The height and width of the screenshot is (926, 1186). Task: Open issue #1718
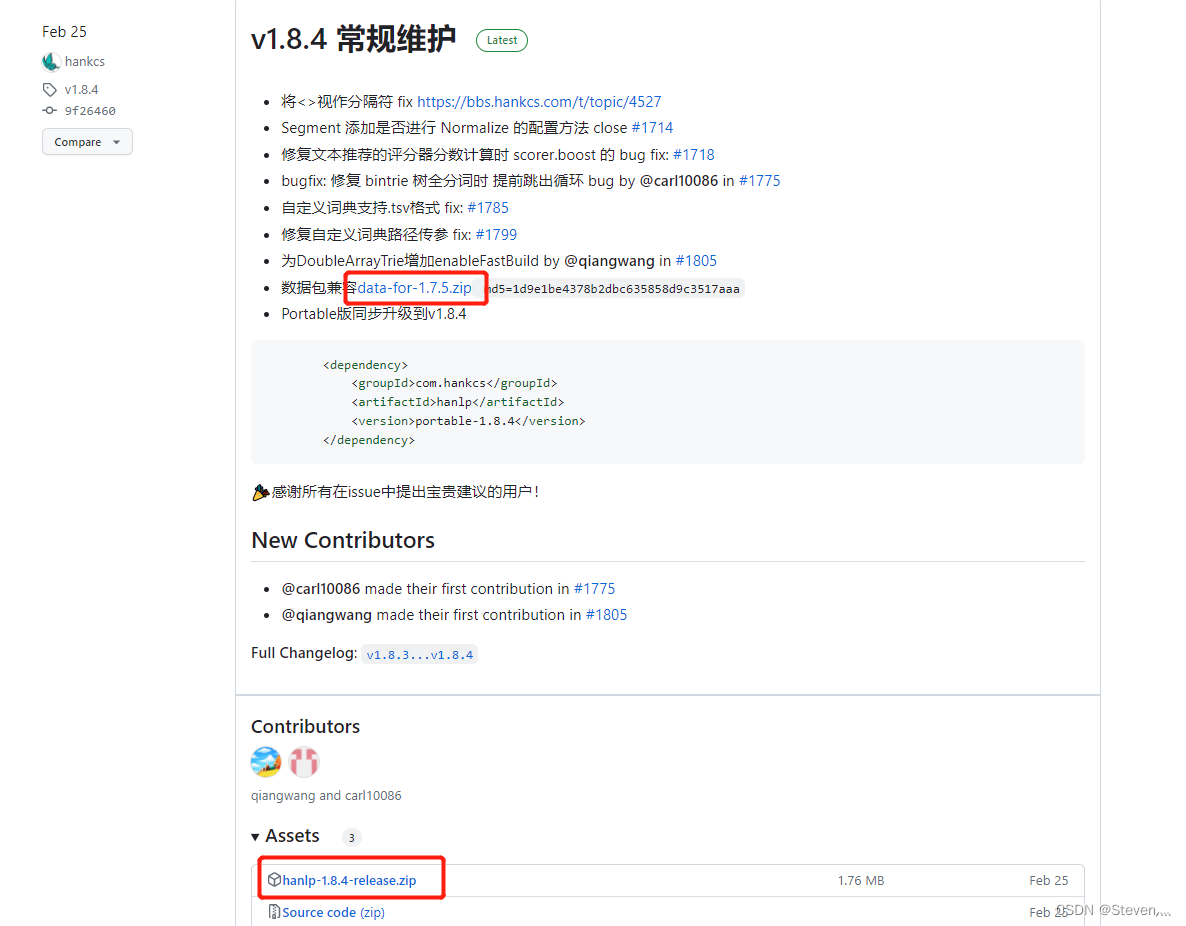click(694, 154)
